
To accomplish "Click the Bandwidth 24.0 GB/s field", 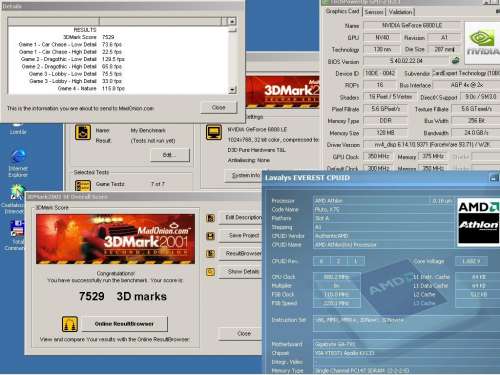I will click(x=476, y=133).
